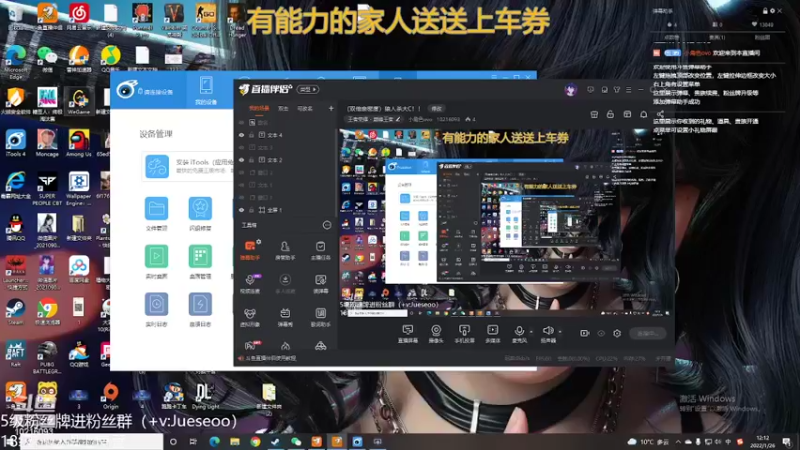Image resolution: width=800 pixels, height=450 pixels.
Task: Toggle visibility of 全屏 1 layer
Action: 241,210
